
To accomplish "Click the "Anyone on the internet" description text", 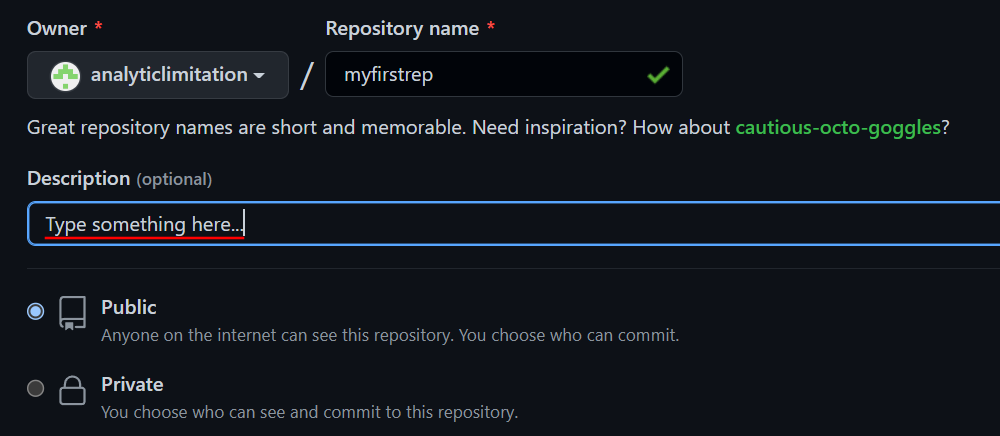I will [x=390, y=335].
